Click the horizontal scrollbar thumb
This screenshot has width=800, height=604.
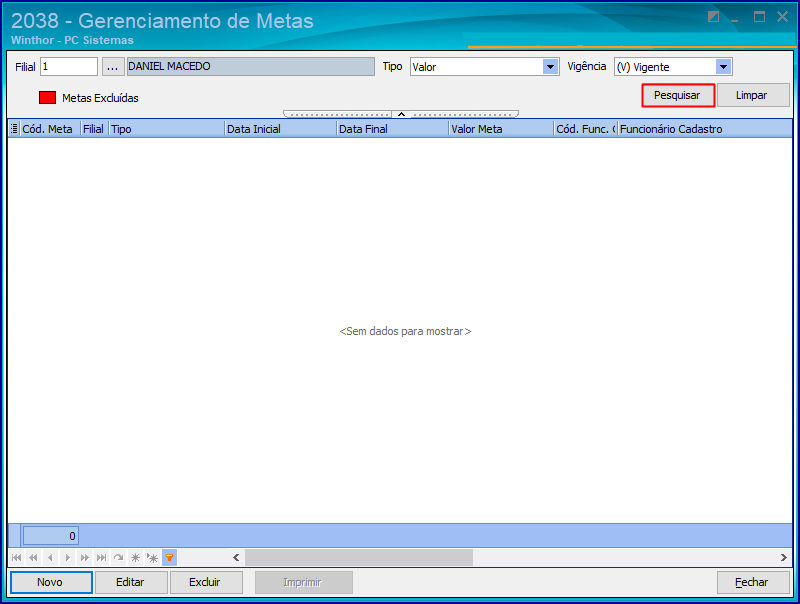point(359,558)
